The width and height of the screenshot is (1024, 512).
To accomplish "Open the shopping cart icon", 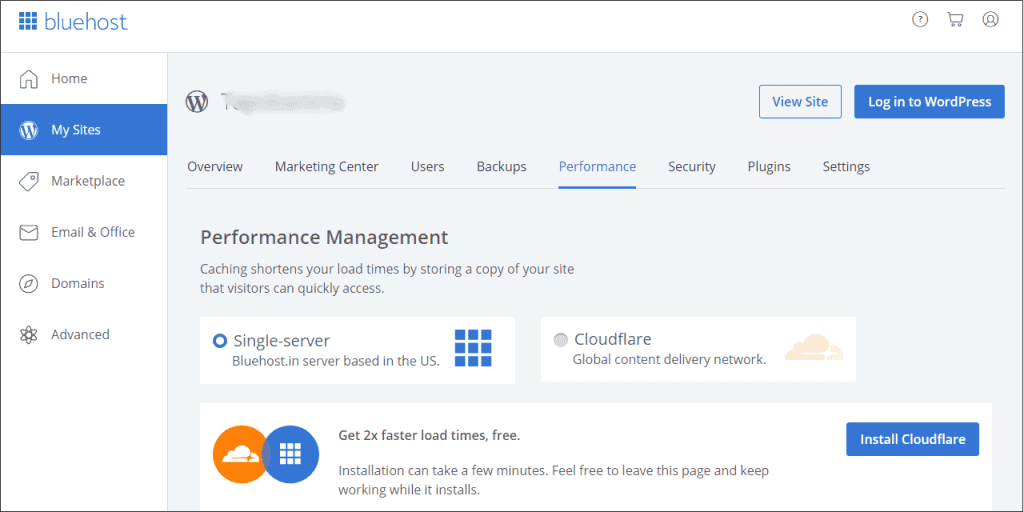I will tap(955, 20).
